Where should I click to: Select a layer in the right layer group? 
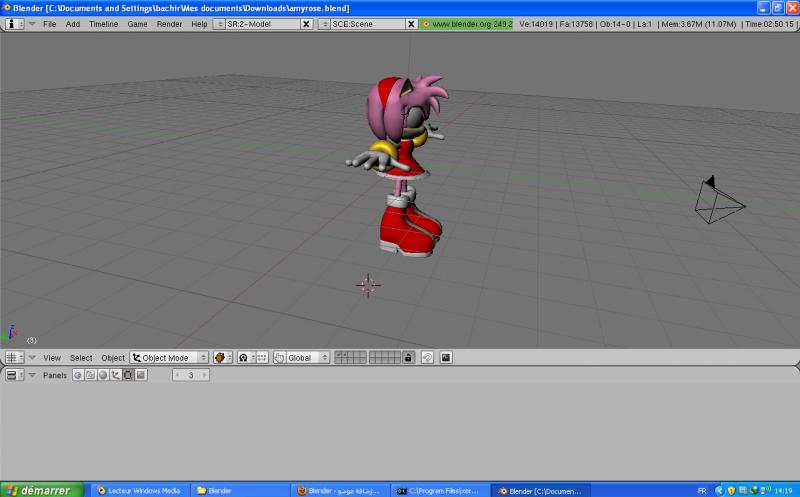coord(385,358)
